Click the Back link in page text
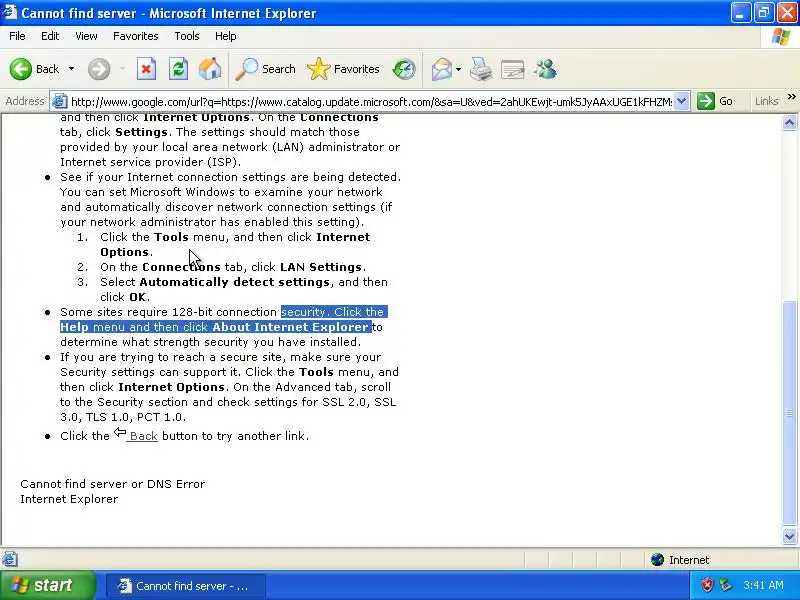 [143, 436]
